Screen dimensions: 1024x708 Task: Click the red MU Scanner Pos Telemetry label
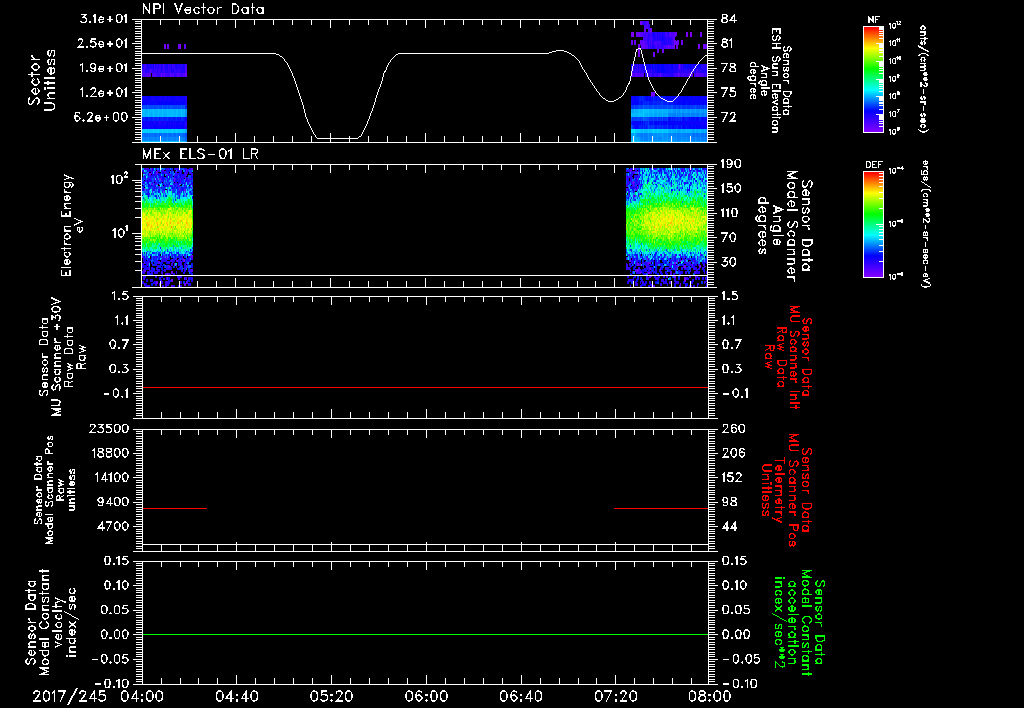[788, 490]
